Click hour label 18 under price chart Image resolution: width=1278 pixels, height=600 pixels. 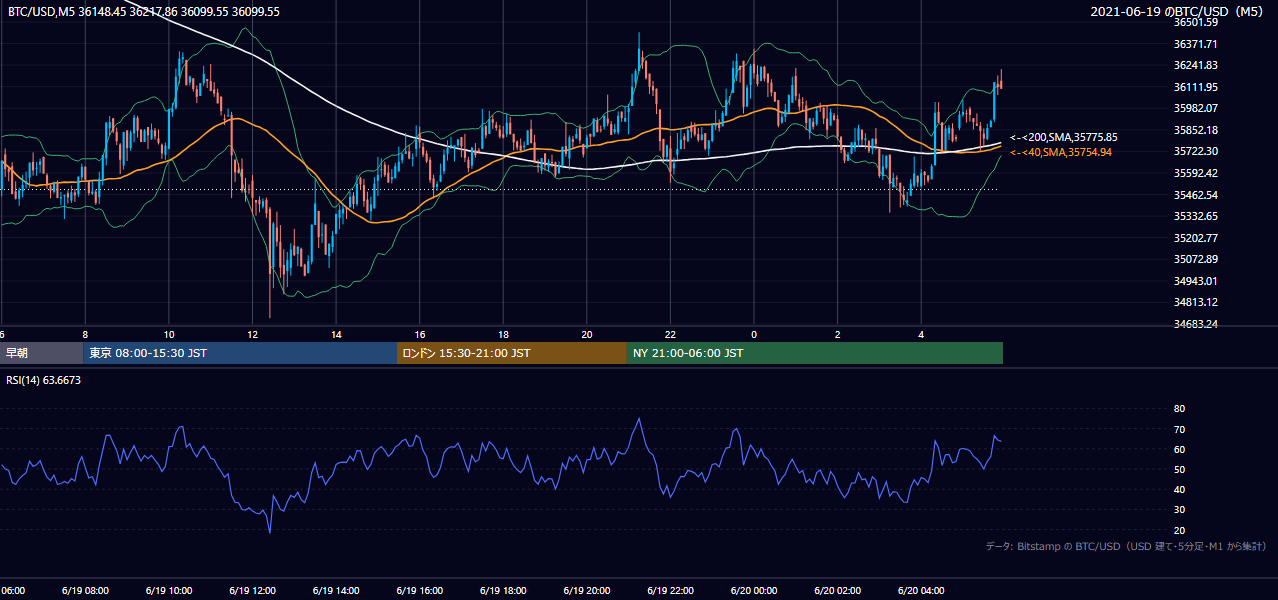pos(503,335)
